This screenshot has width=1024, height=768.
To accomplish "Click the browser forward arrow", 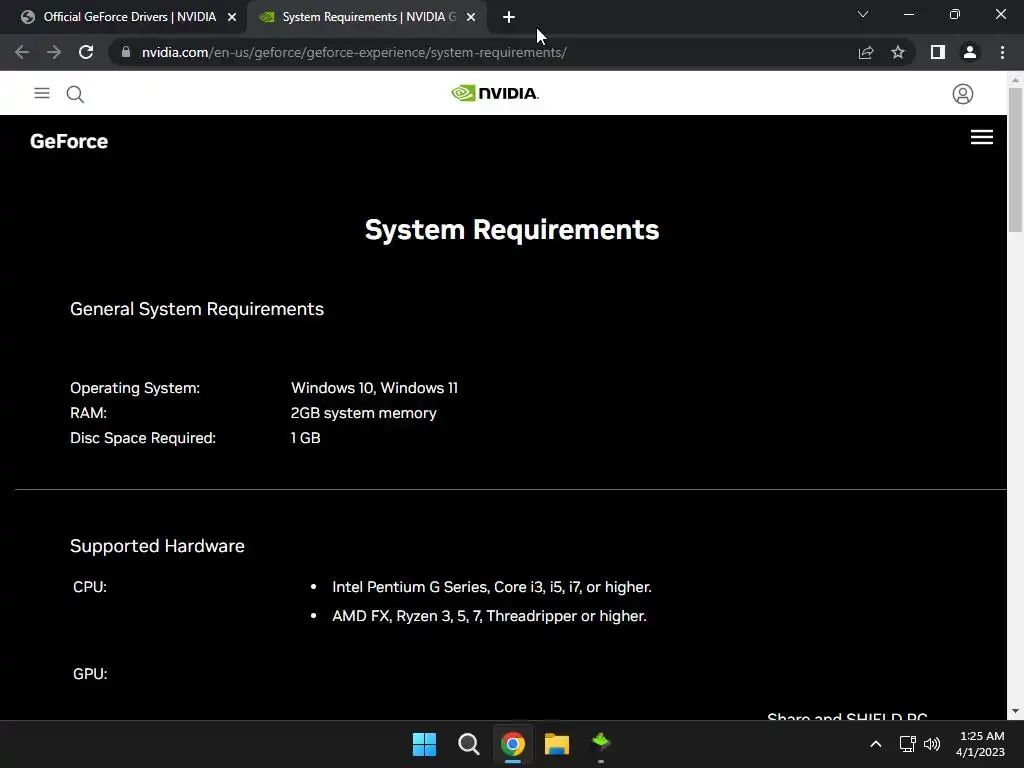I will tap(54, 52).
